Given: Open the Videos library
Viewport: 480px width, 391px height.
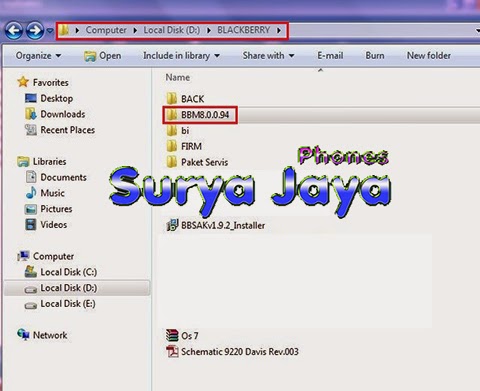Looking at the screenshot, I should point(46,225).
